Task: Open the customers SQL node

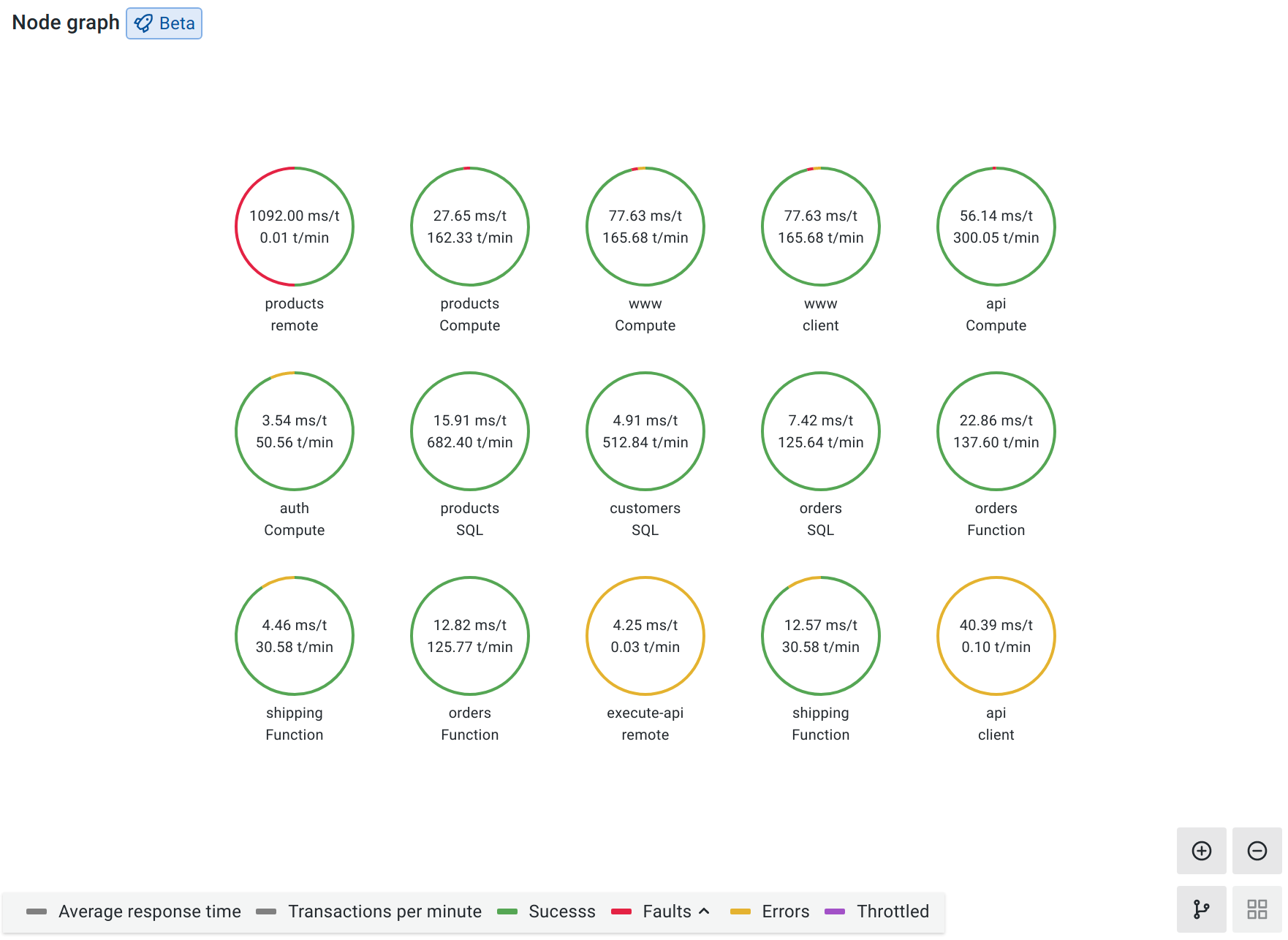Action: (x=645, y=431)
